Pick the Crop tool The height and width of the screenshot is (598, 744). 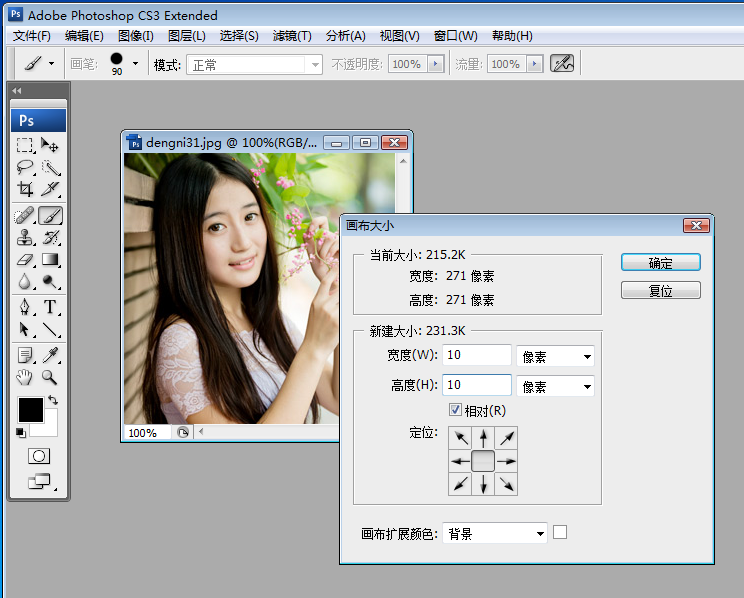point(25,189)
